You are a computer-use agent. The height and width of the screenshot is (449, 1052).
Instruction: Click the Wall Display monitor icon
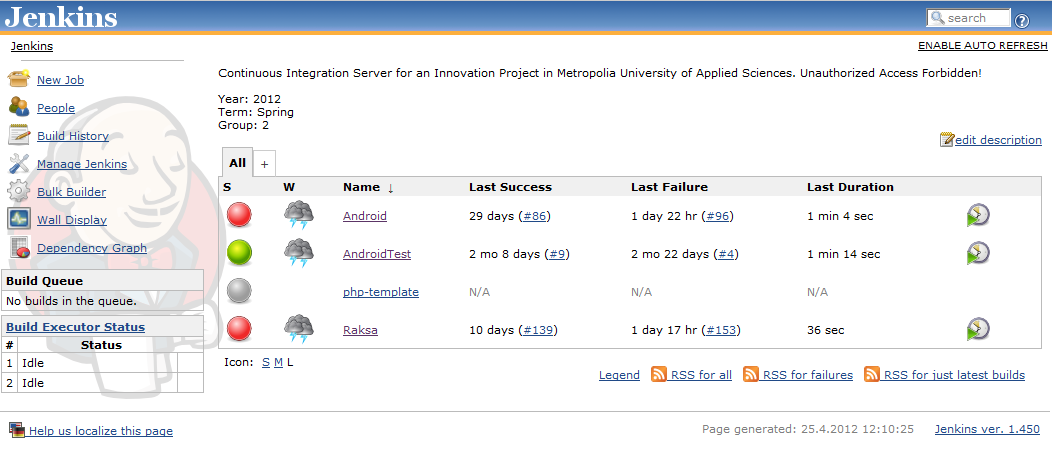(18, 219)
